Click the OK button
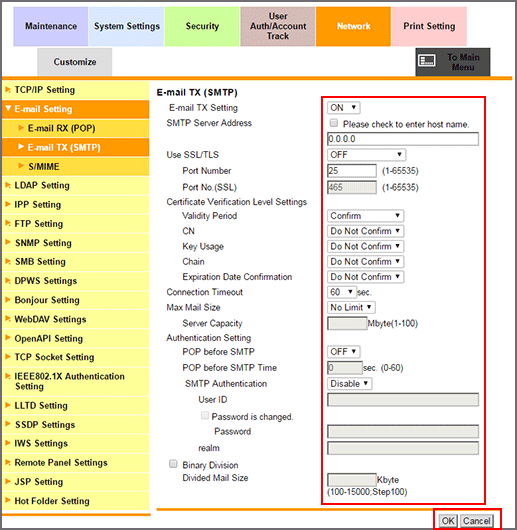Viewport: 517px width, 530px height. pos(448,521)
